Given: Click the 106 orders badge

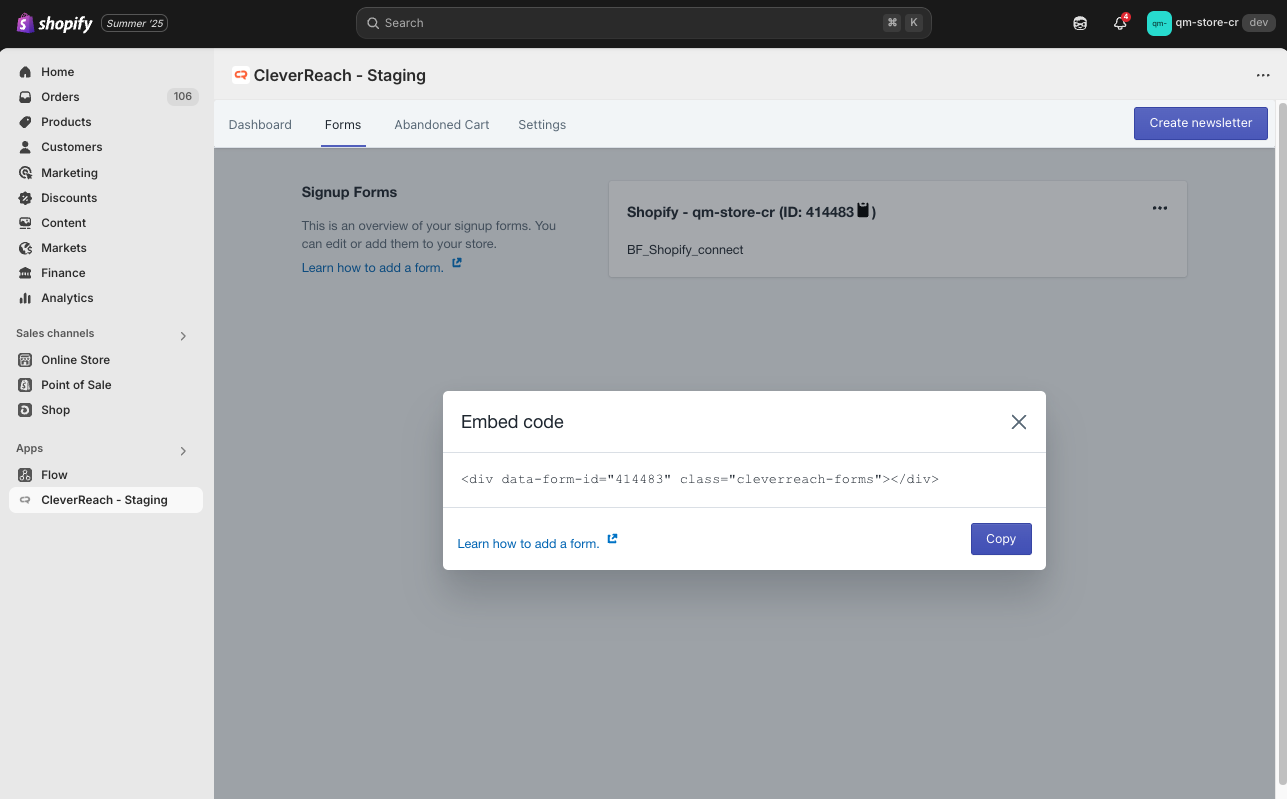Looking at the screenshot, I should click(x=182, y=97).
